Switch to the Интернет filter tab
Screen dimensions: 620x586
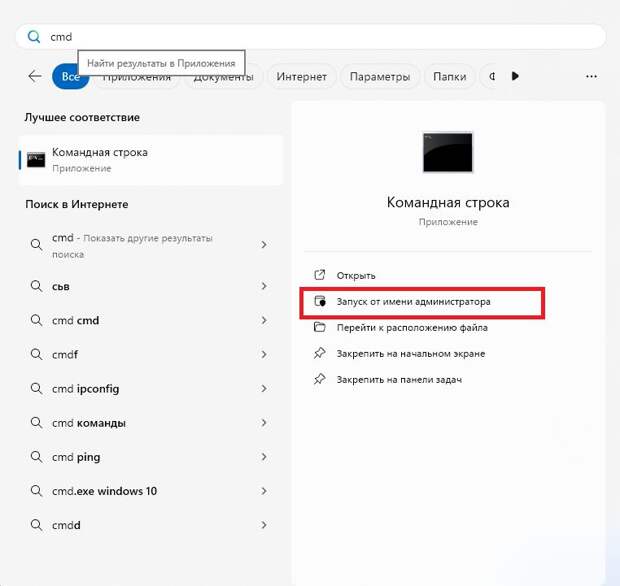tap(301, 76)
